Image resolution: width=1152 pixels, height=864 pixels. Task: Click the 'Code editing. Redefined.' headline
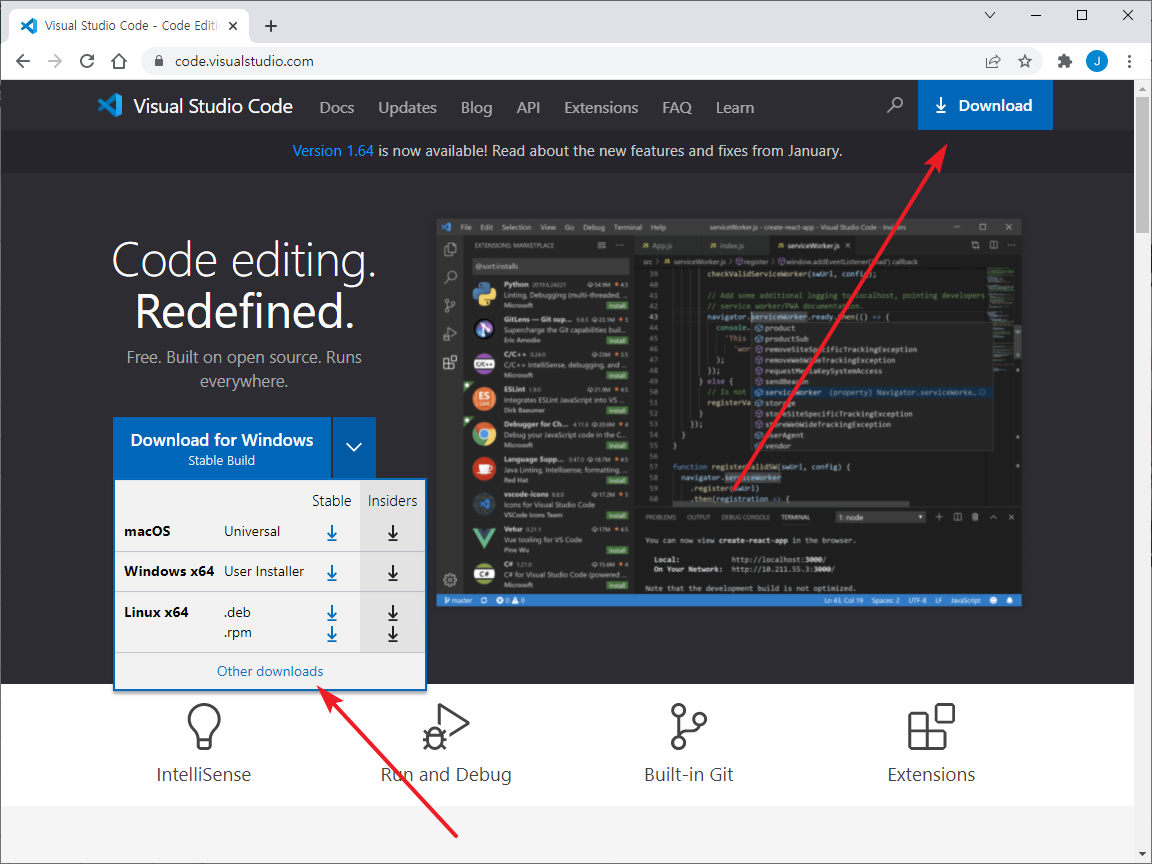(x=244, y=285)
